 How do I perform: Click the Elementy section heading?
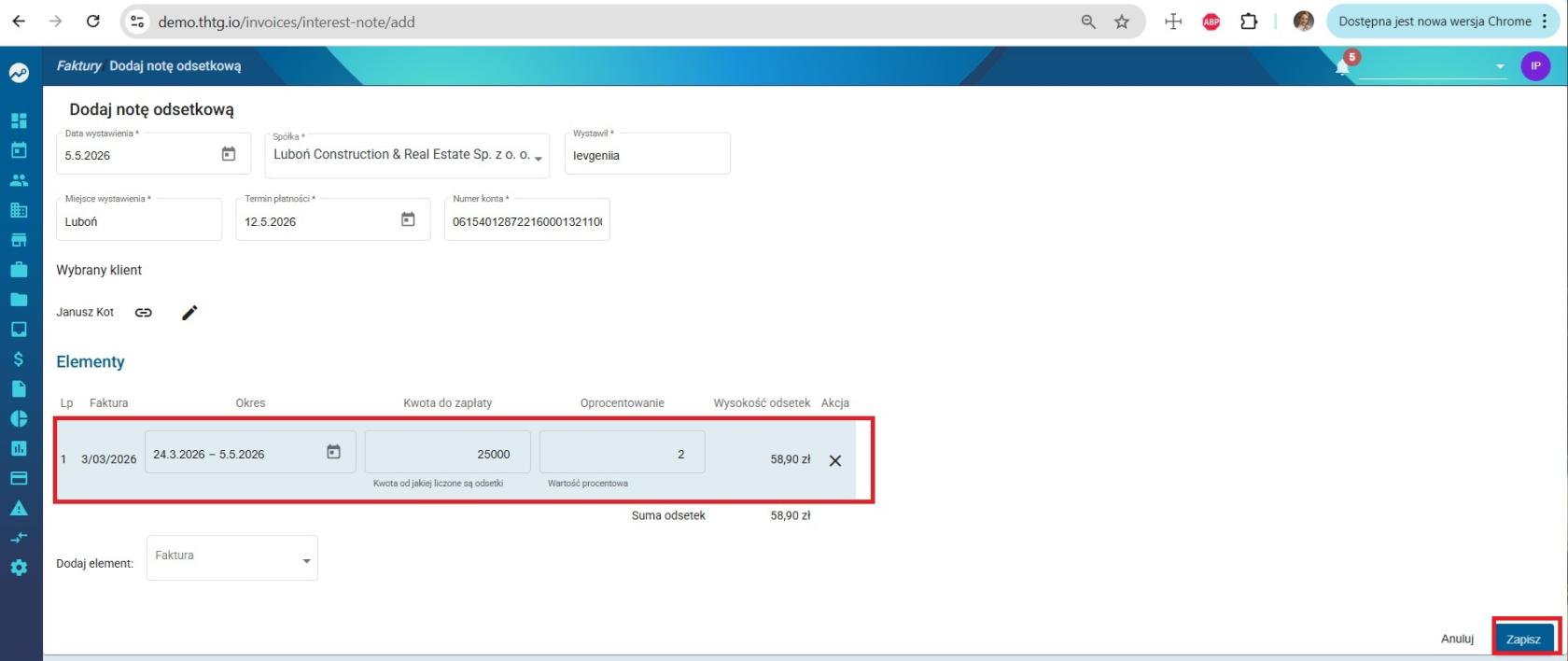tap(91, 361)
